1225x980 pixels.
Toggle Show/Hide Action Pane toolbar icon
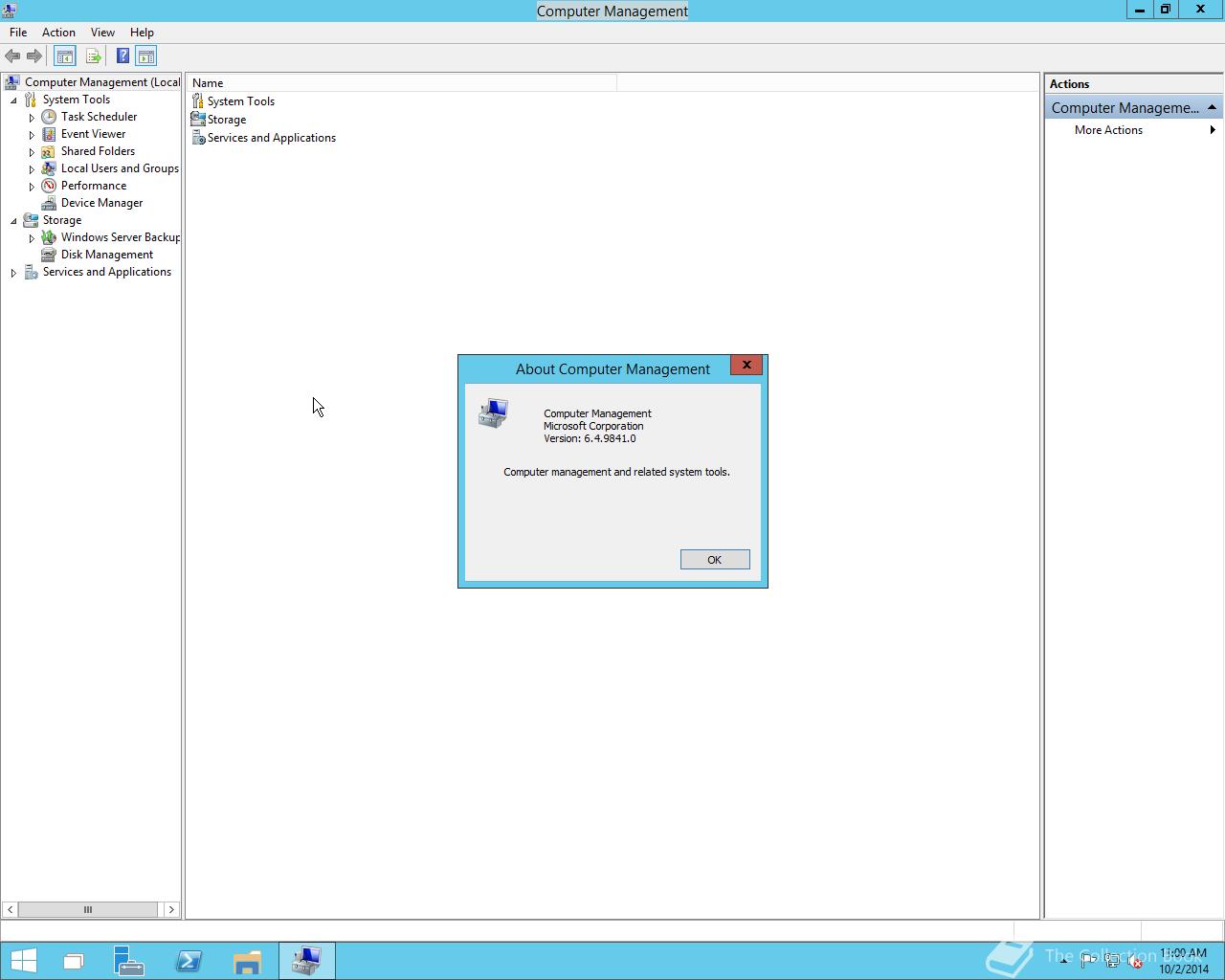[145, 56]
